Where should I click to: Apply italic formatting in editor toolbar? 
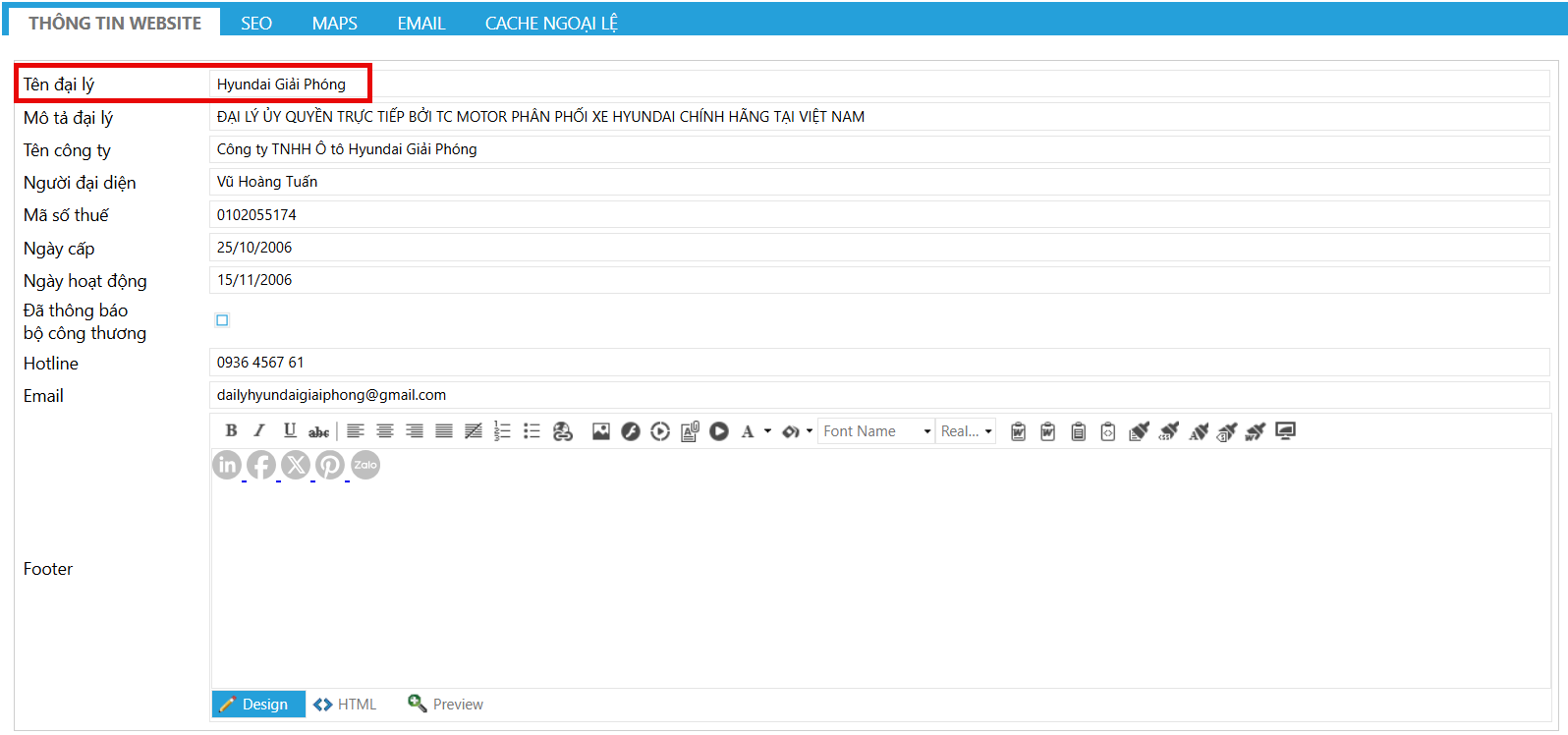coord(259,430)
